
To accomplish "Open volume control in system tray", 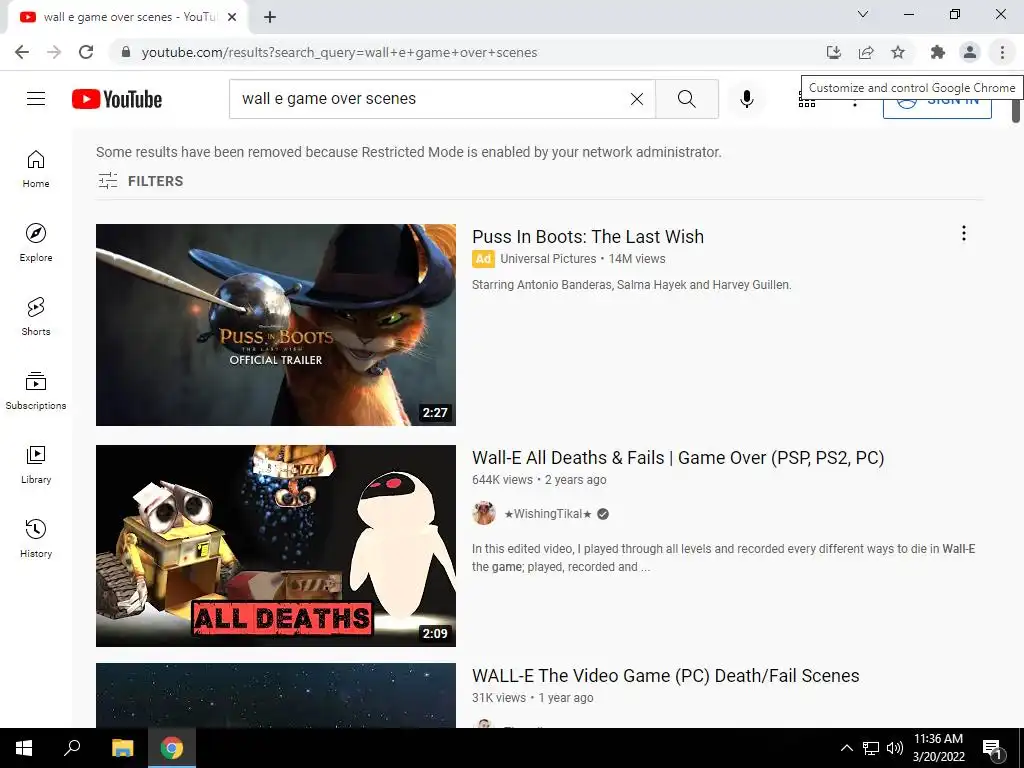I will pyautogui.click(x=895, y=748).
